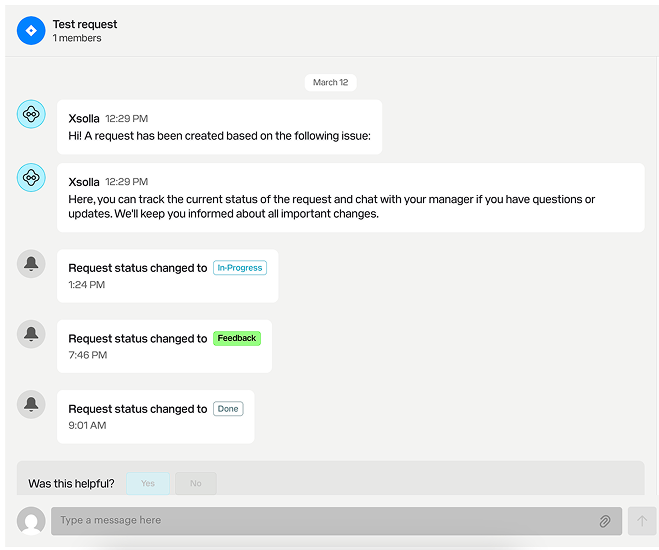Click the Xsolla avatar on first message
Screen dimensions: 659x550
point(31,114)
